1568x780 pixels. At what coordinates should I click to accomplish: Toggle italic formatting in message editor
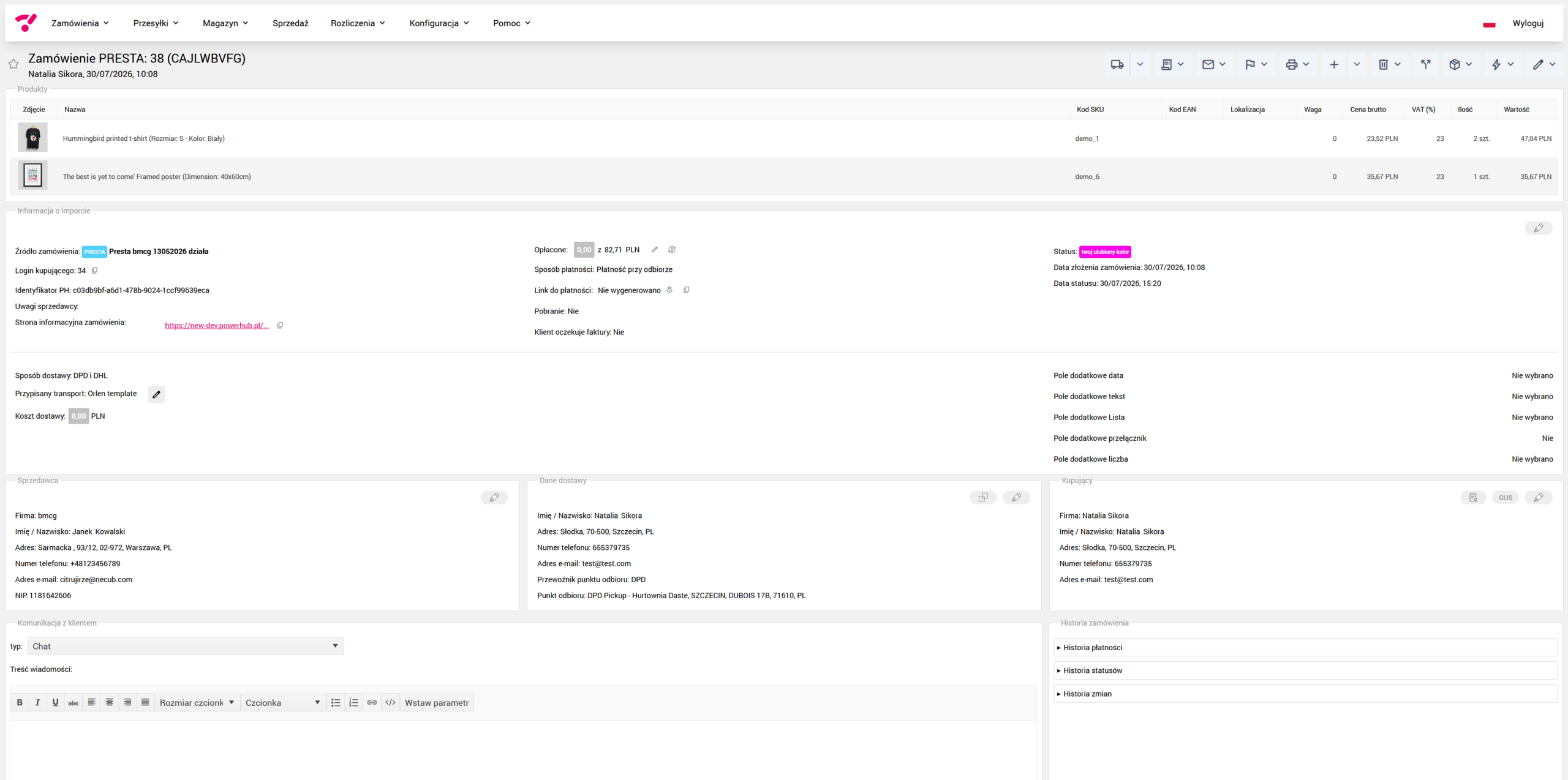pyautogui.click(x=37, y=703)
